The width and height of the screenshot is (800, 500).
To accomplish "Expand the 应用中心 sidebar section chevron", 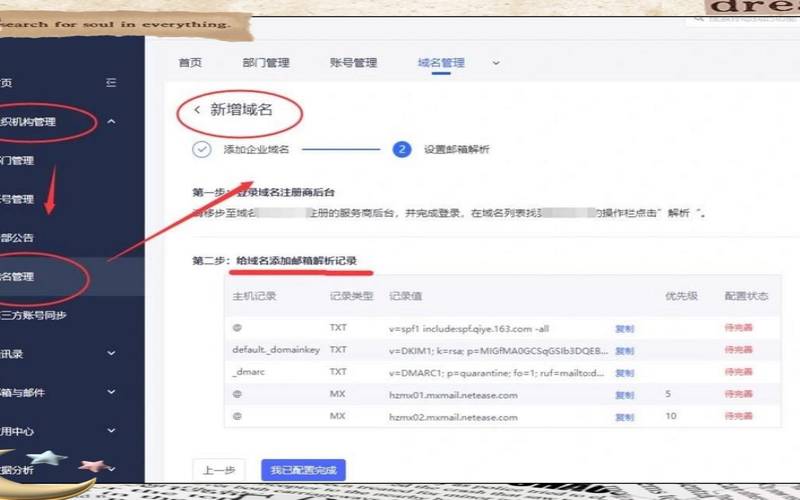I will click(111, 431).
